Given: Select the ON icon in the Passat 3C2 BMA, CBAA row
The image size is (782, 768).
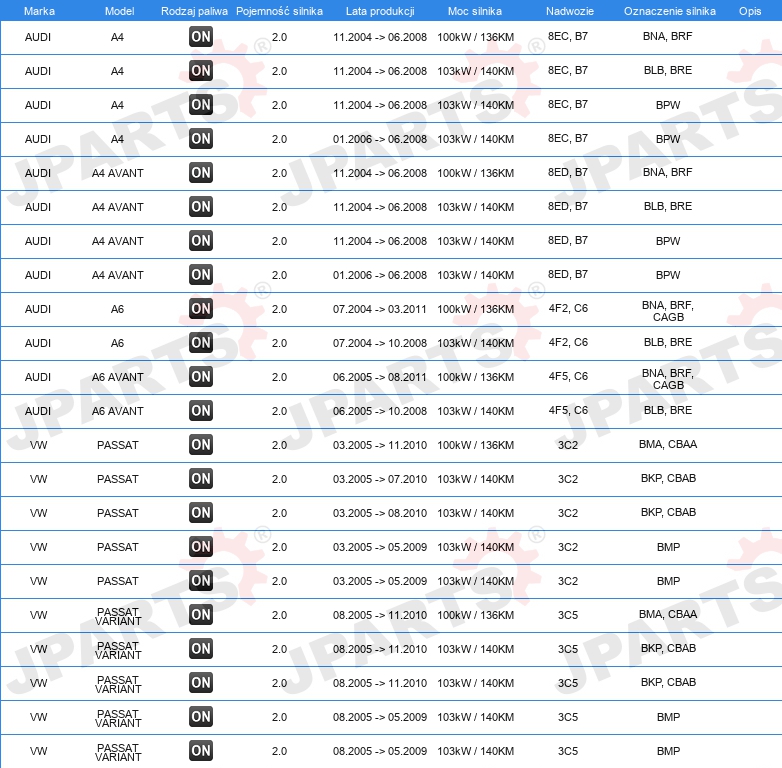Looking at the screenshot, I should [x=201, y=445].
